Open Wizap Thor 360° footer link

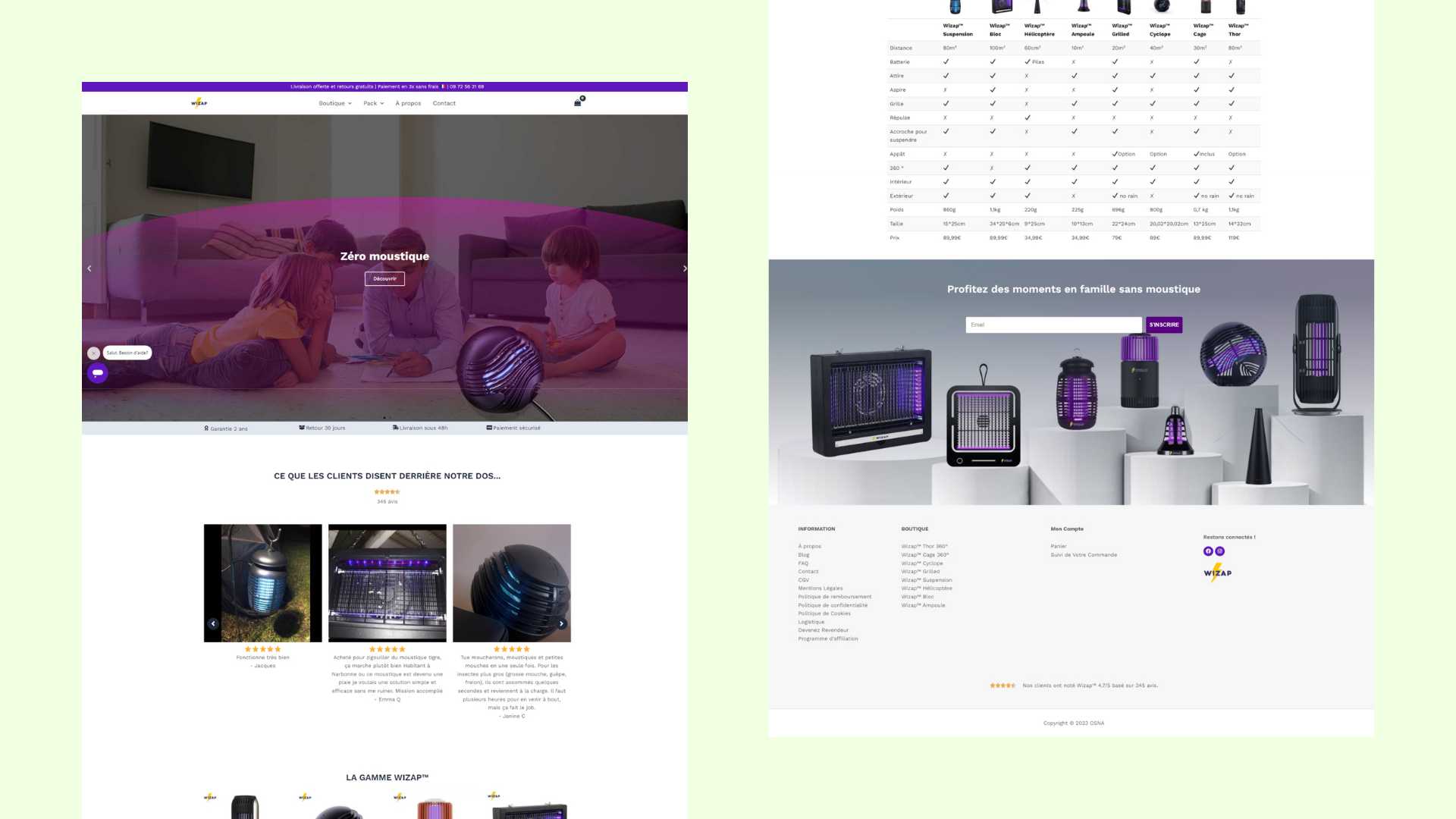pos(924,546)
